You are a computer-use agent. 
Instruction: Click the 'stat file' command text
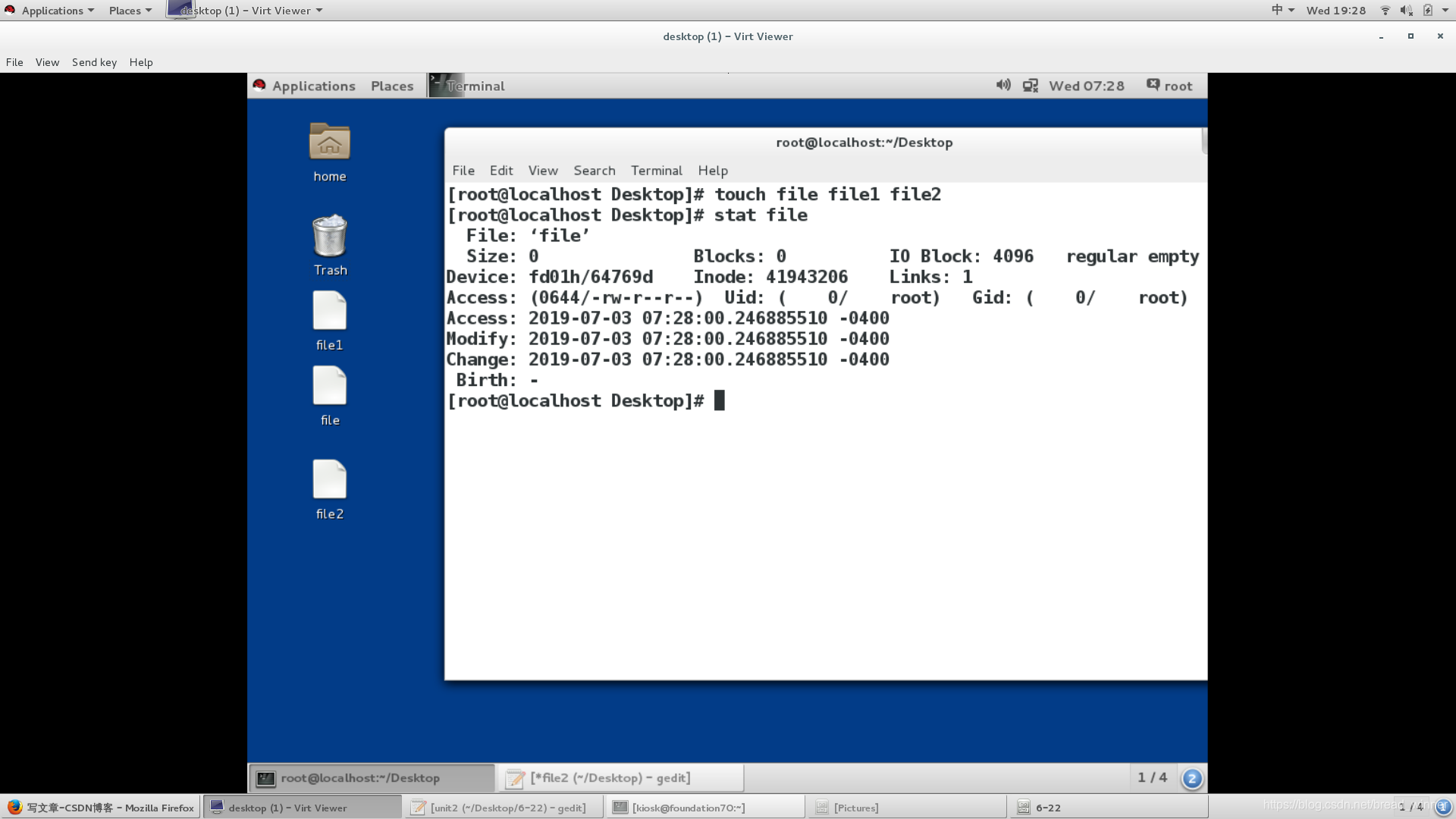coord(761,215)
